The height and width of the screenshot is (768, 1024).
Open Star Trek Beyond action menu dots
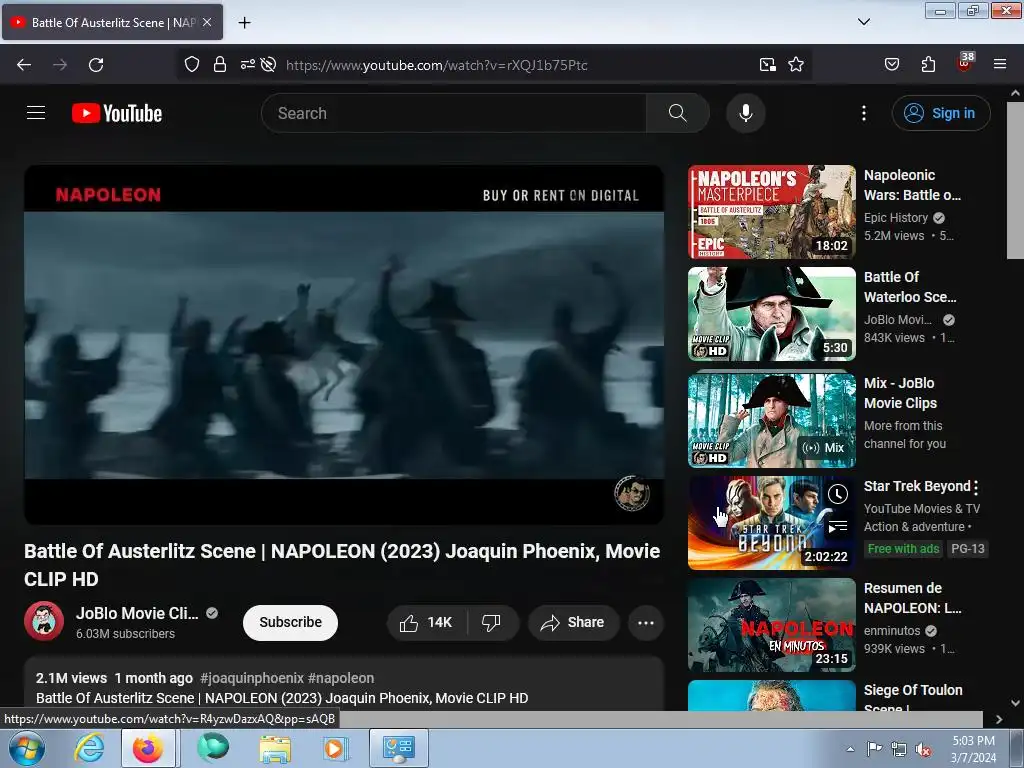pyautogui.click(x=976, y=487)
